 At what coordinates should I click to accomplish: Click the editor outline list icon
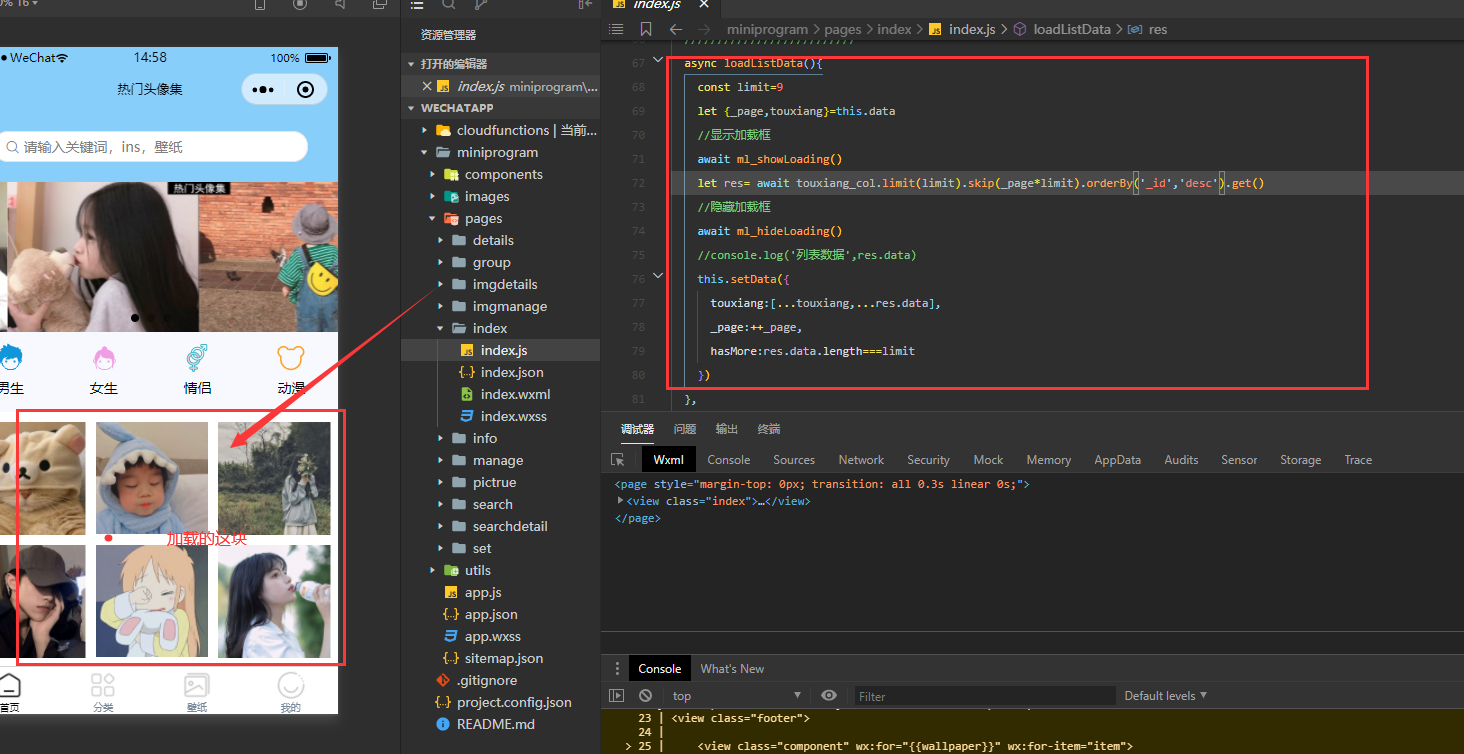pos(616,29)
